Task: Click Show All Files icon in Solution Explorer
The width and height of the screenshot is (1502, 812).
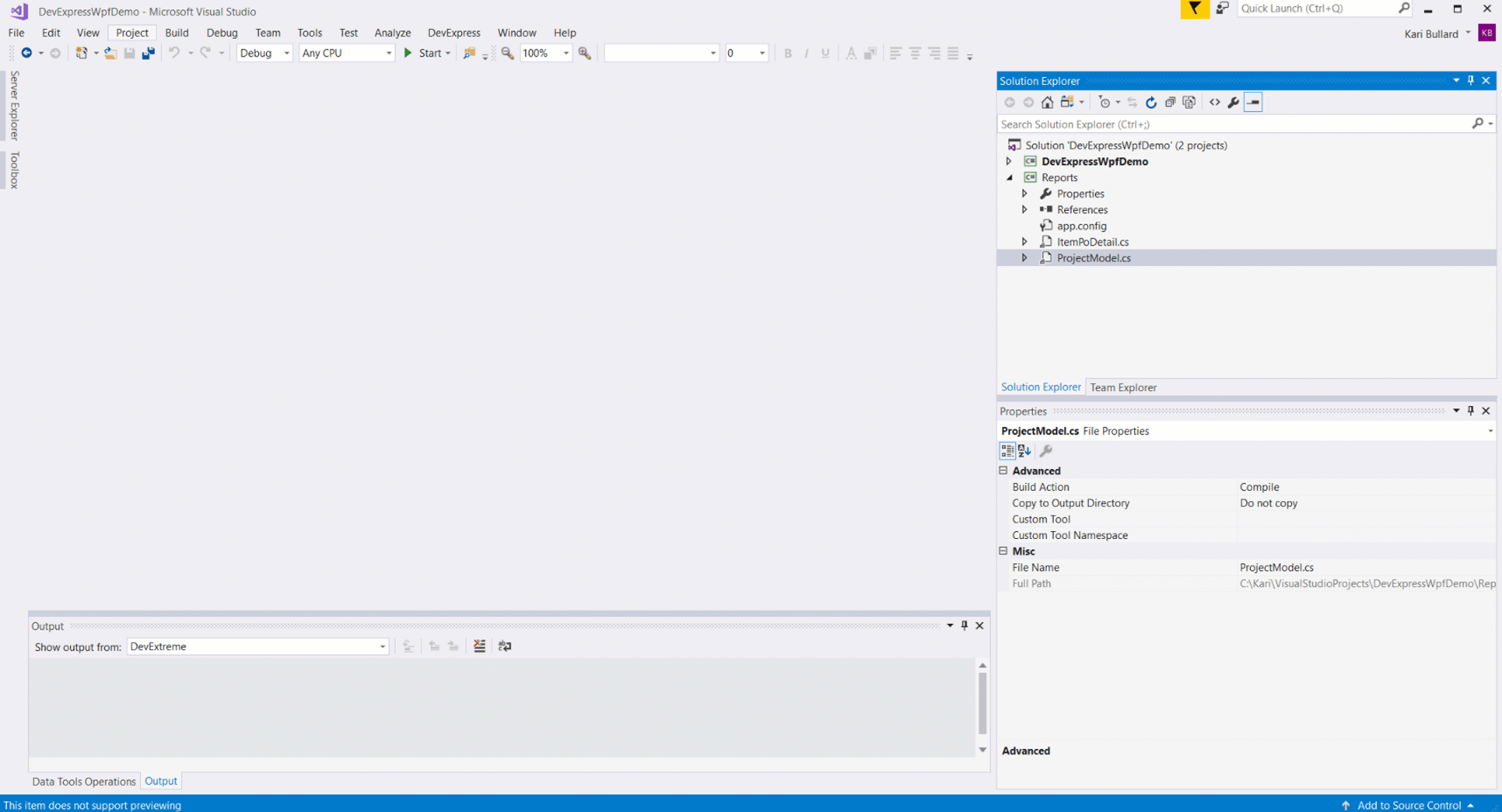Action: pyautogui.click(x=1189, y=102)
